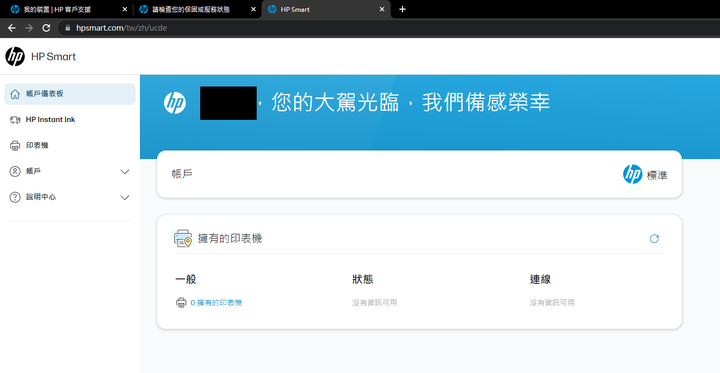
Task: Click the white HP logo in the blue banner
Action: (x=175, y=103)
